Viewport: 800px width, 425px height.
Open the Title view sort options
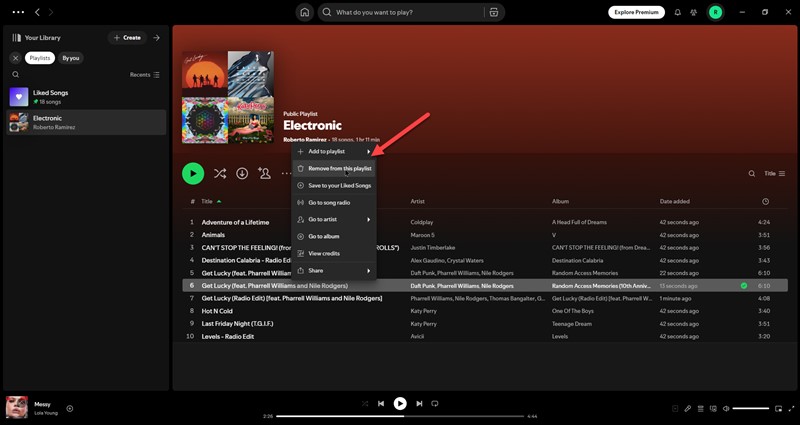[x=774, y=173]
